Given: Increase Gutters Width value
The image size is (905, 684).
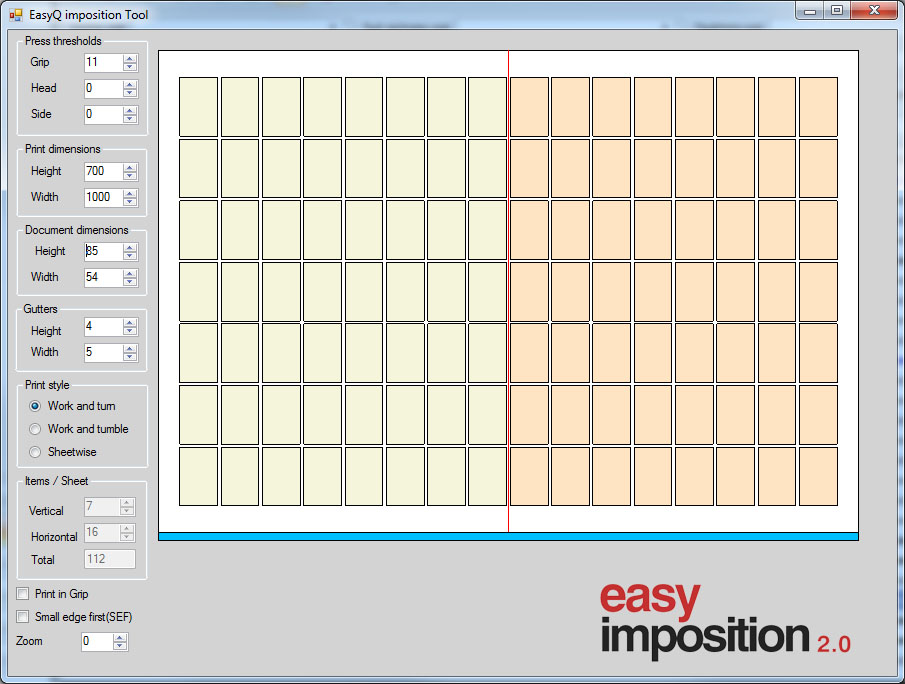Looking at the screenshot, I should click(130, 349).
